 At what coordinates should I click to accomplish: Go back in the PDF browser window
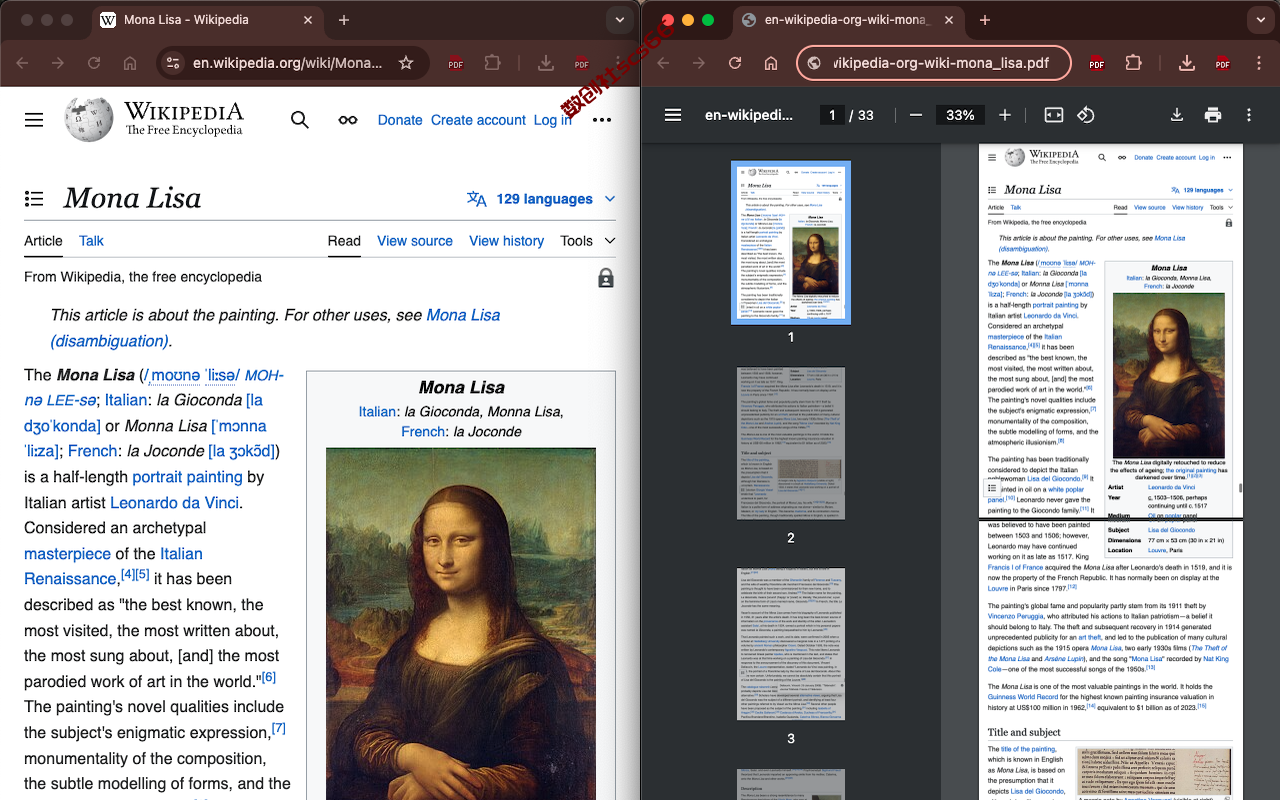pos(663,63)
